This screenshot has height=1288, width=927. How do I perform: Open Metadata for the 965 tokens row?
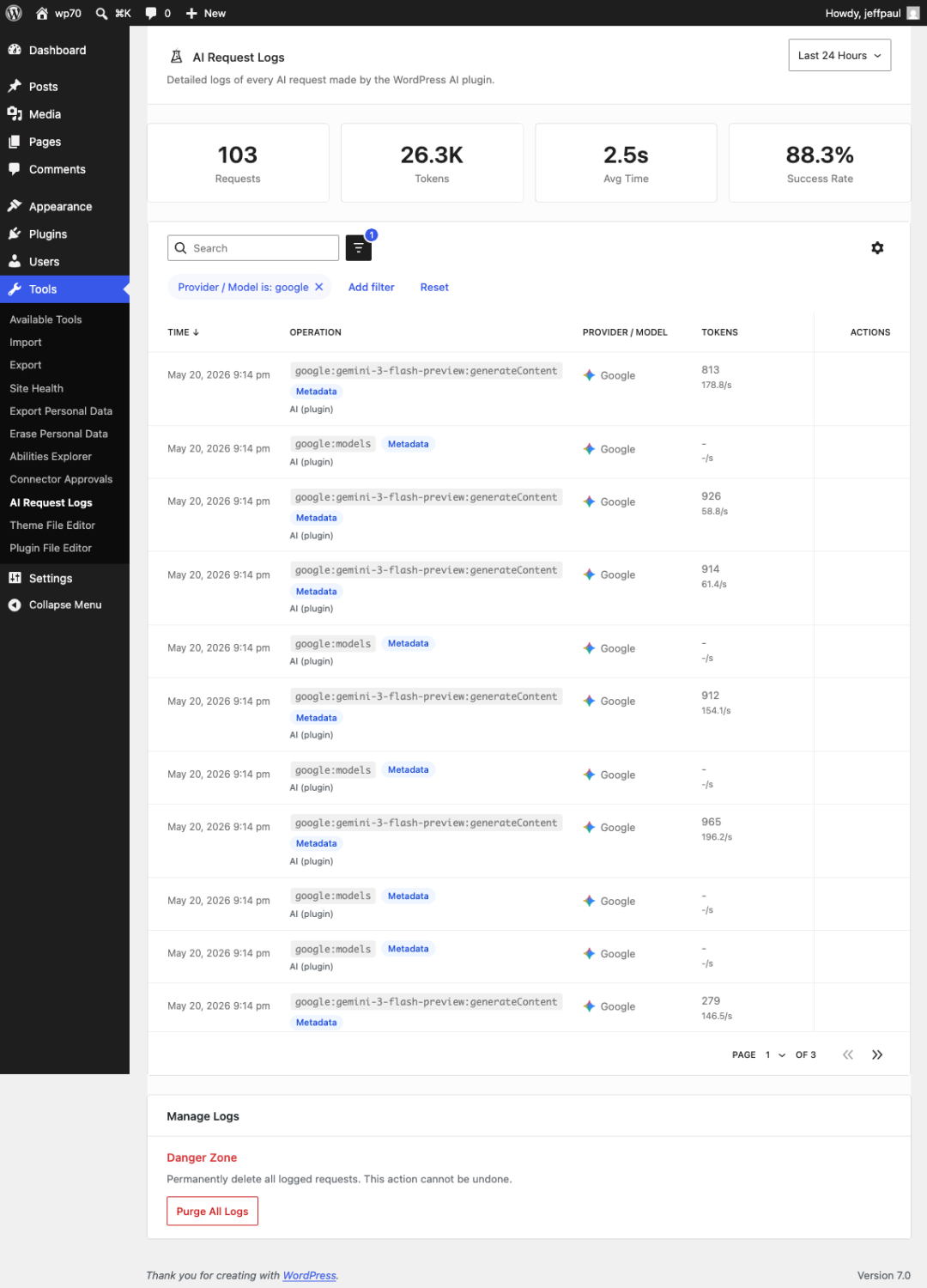(317, 844)
